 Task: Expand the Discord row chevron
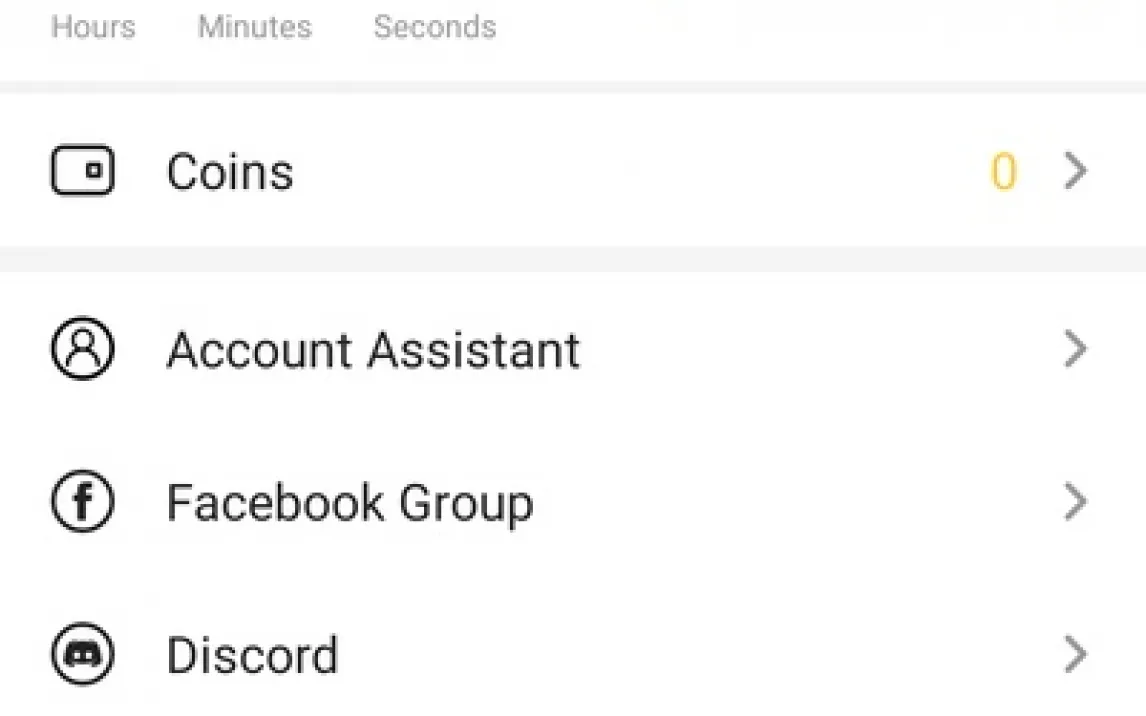pyautogui.click(x=1075, y=655)
